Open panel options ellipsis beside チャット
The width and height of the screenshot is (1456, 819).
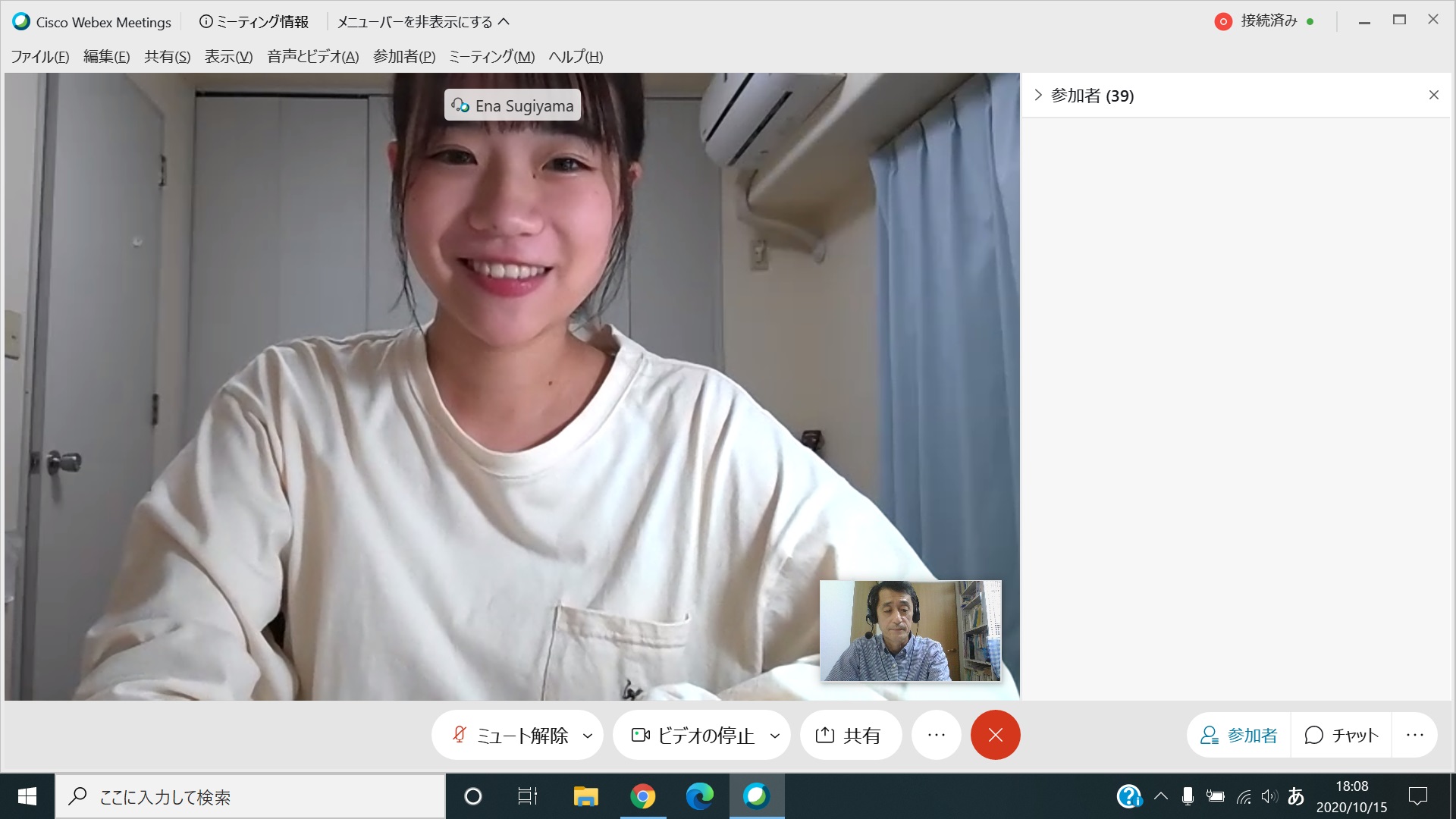[x=1414, y=735]
